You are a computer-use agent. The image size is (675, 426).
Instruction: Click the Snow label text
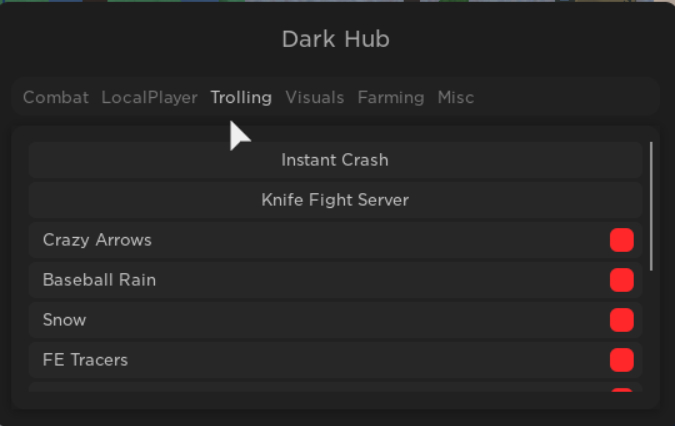[x=65, y=320]
